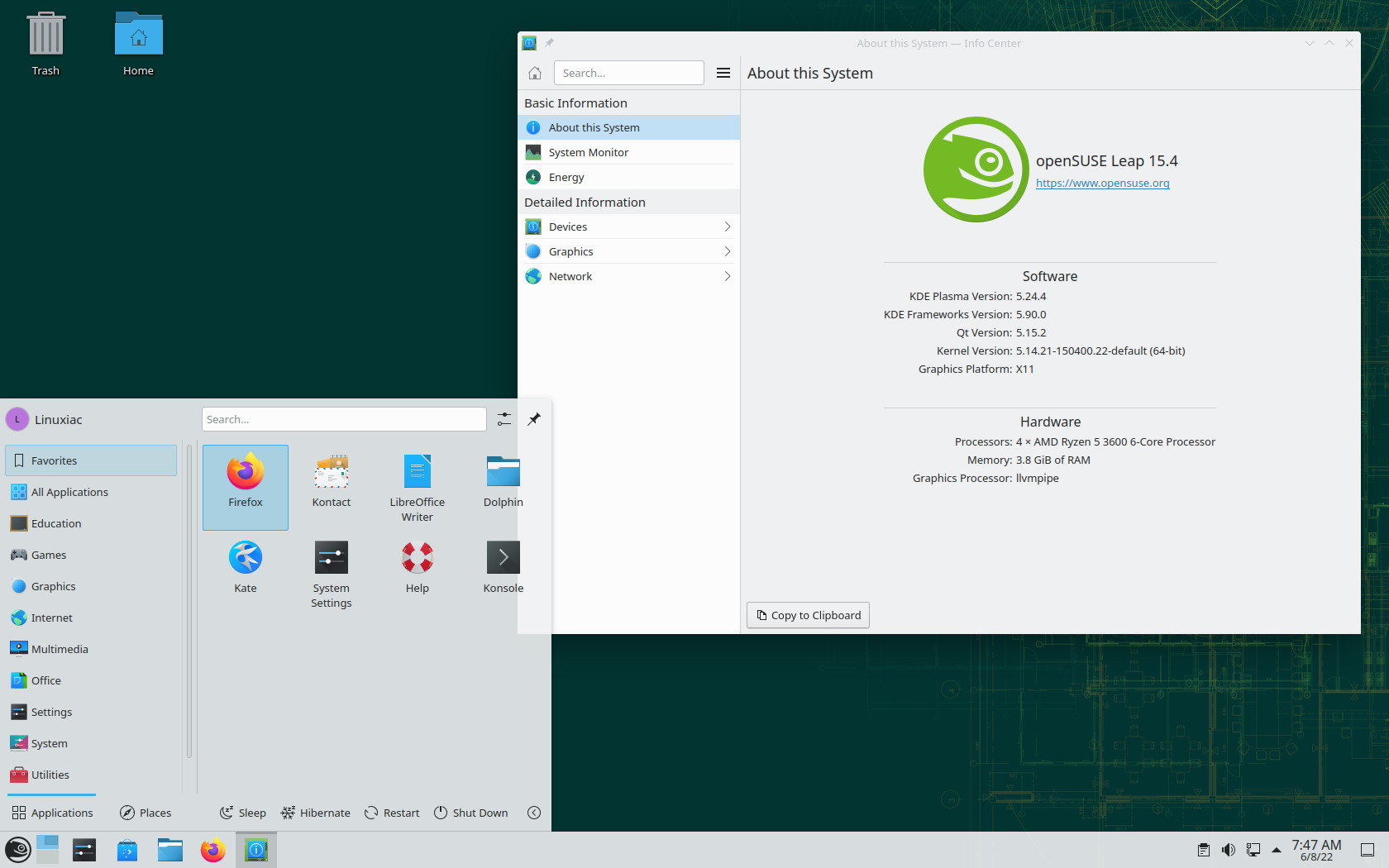The width and height of the screenshot is (1389, 868).
Task: Open System Settings from the taskbar
Action: point(84,850)
